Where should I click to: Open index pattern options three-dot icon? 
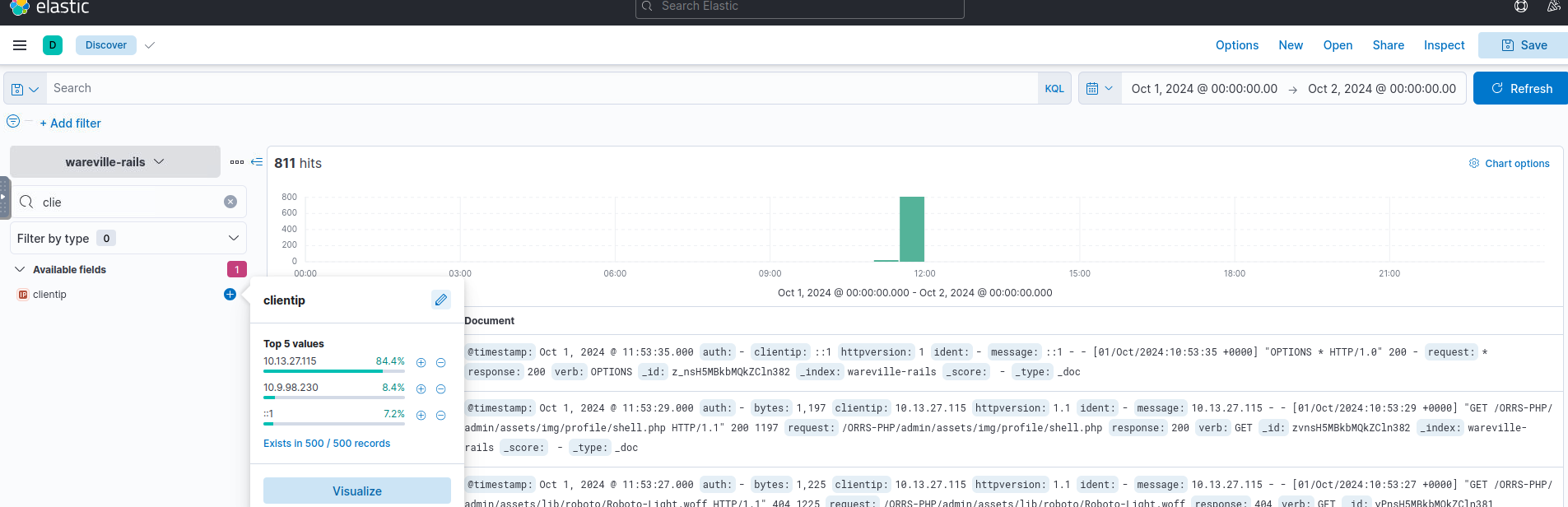tap(237, 162)
